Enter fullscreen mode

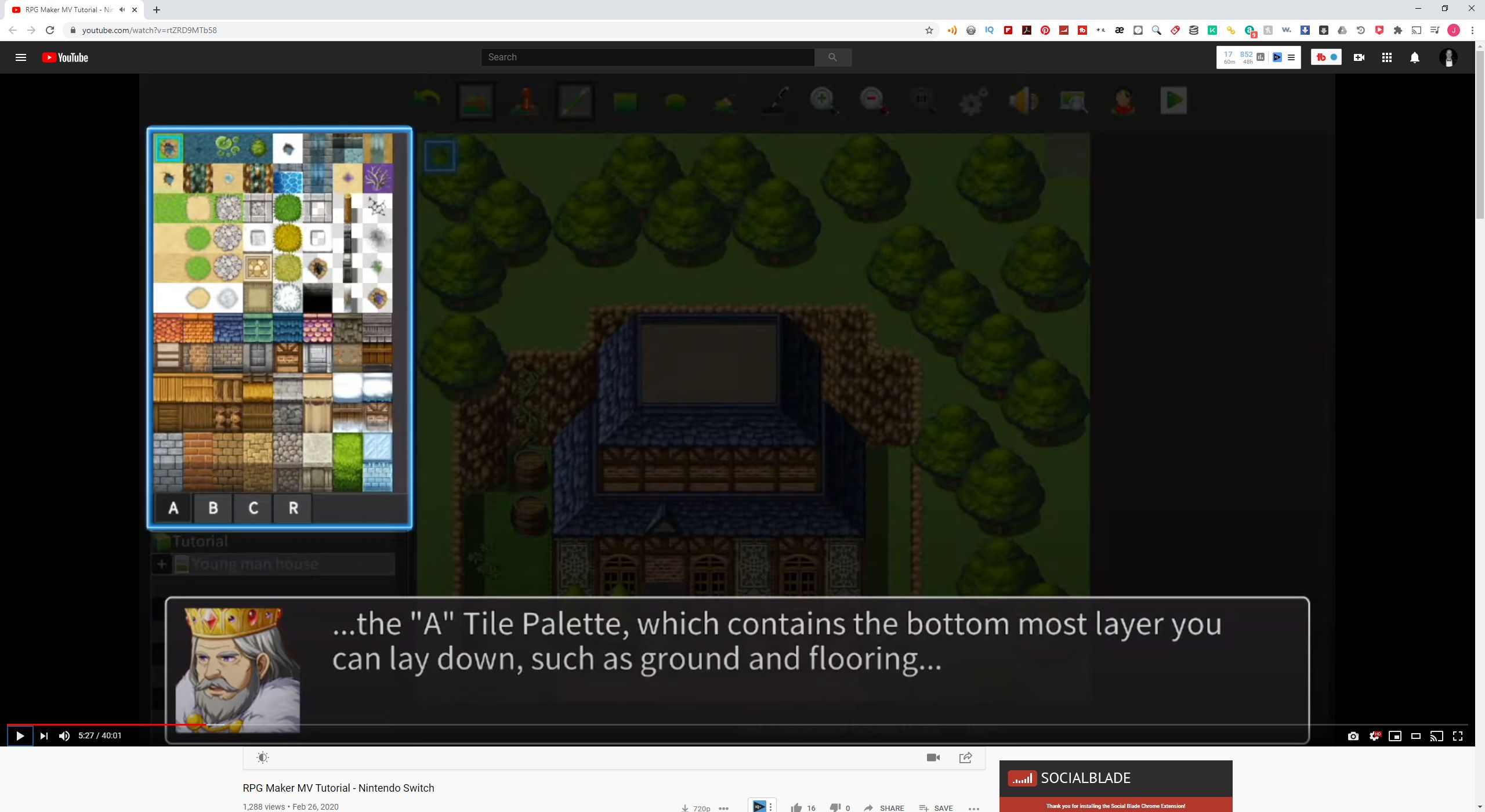tap(1458, 736)
